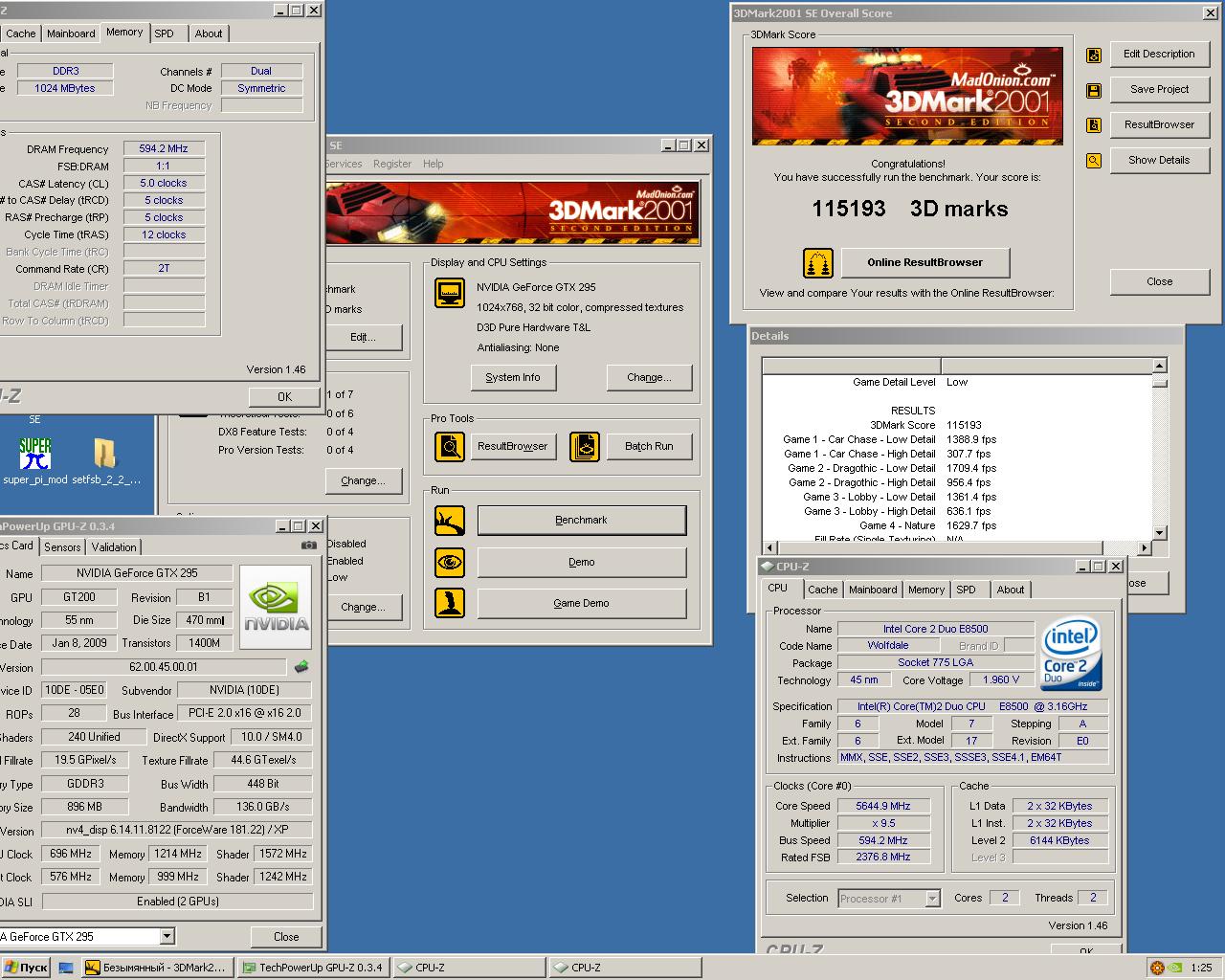Click the Demo eye icon
The height and width of the screenshot is (980, 1225).
point(450,563)
